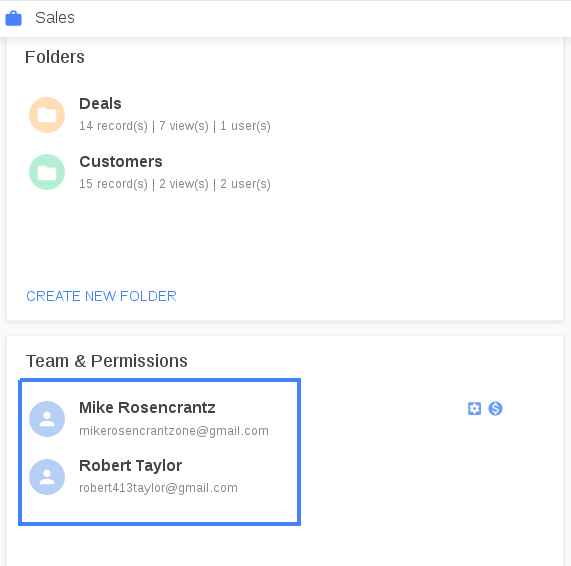Image resolution: width=571 pixels, height=566 pixels.
Task: Click the blue briefcase Sales icon
Action: [13, 18]
